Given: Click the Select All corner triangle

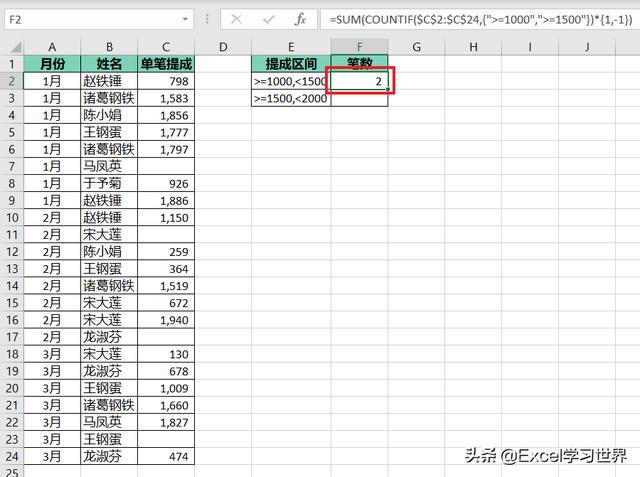Looking at the screenshot, I should click(x=15, y=47).
